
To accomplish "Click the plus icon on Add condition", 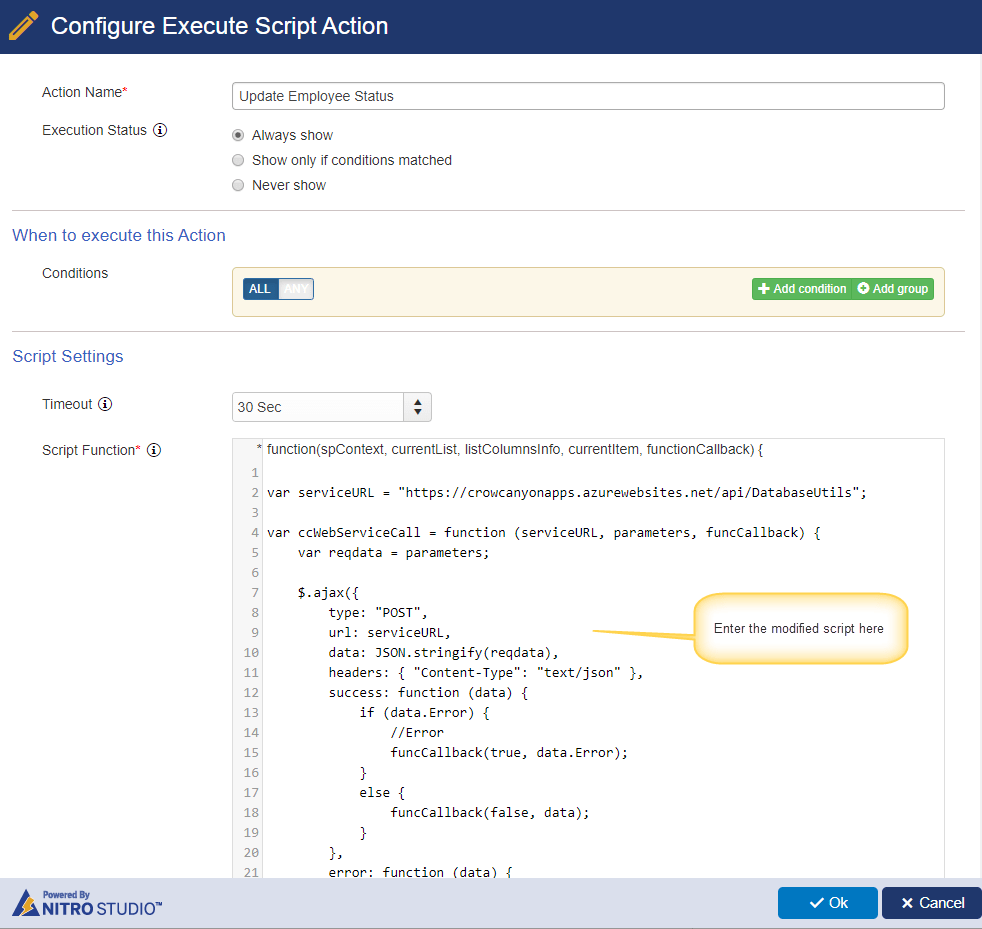I will [x=763, y=289].
